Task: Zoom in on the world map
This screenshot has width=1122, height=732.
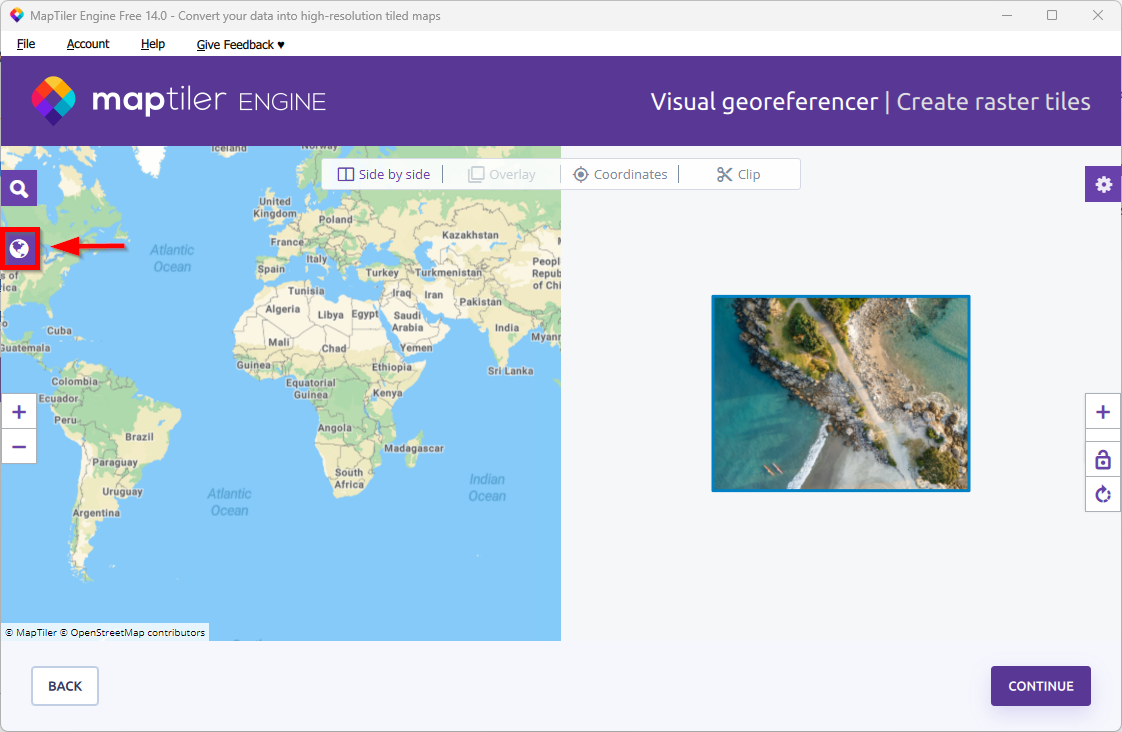Action: tap(19, 412)
